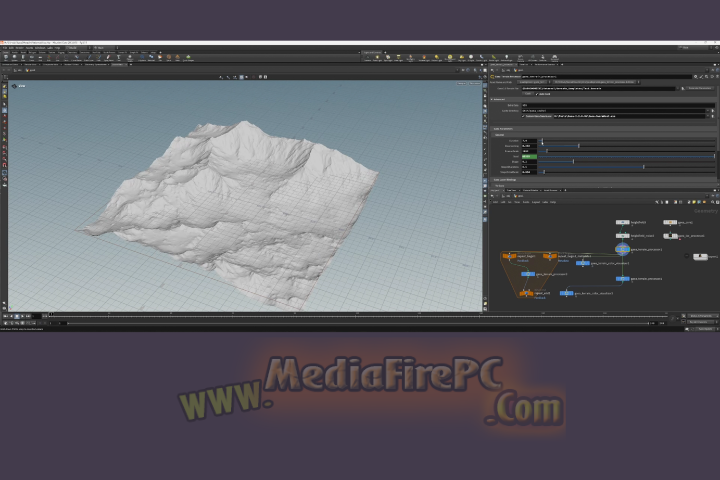Switch to the Material Palette pane tab
This screenshot has width=720, height=480.
click(x=531, y=190)
